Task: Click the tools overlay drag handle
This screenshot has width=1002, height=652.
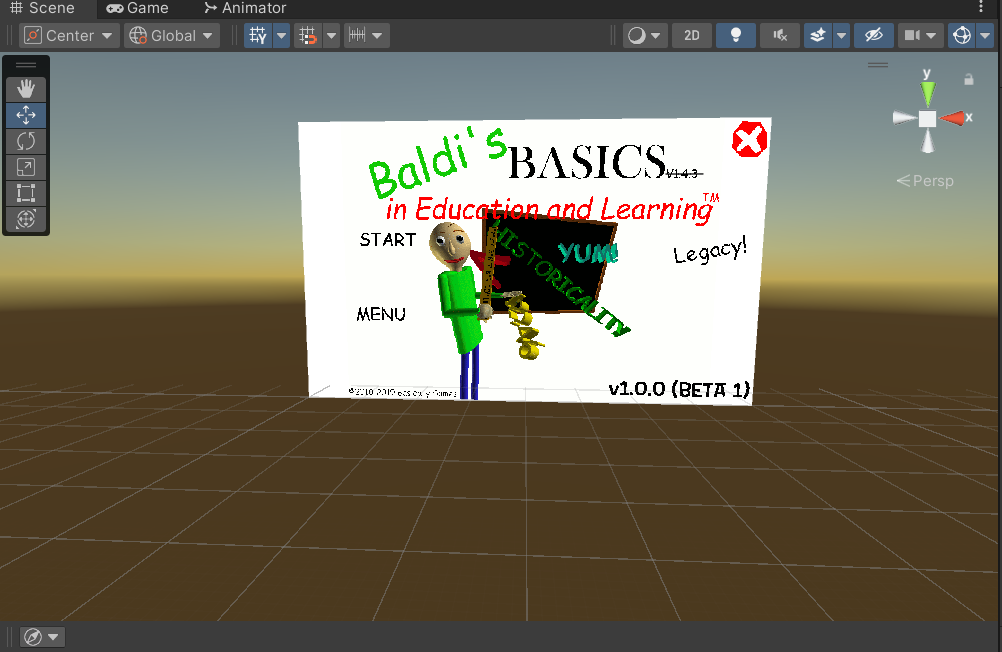Action: pyautogui.click(x=26, y=65)
